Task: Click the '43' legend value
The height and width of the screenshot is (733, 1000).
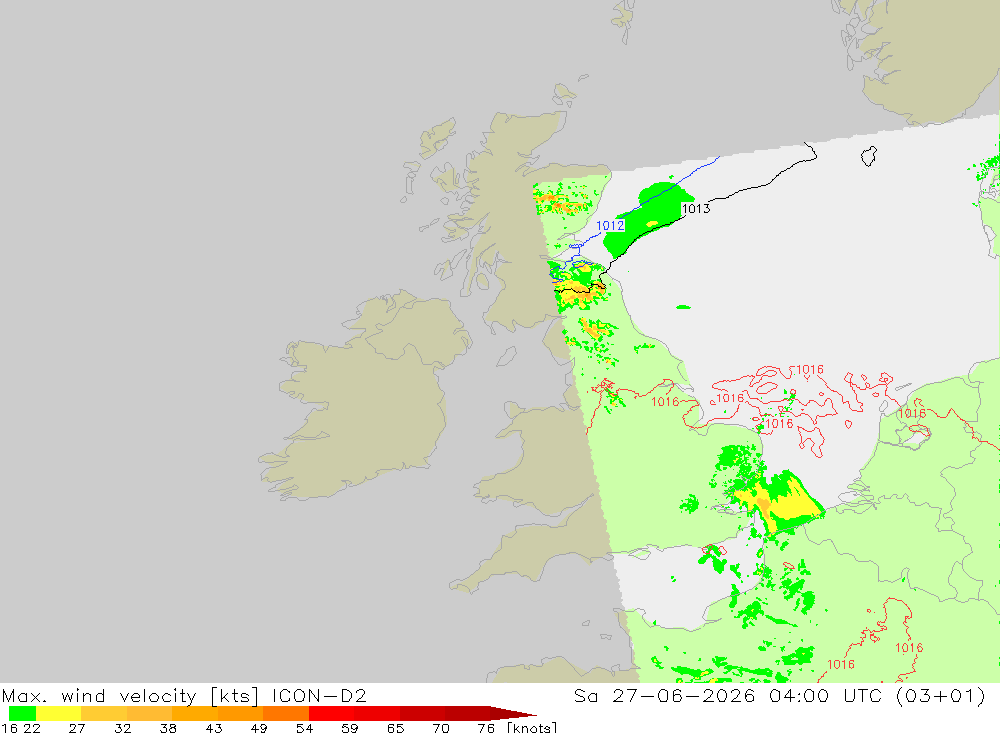Action: tap(214, 728)
